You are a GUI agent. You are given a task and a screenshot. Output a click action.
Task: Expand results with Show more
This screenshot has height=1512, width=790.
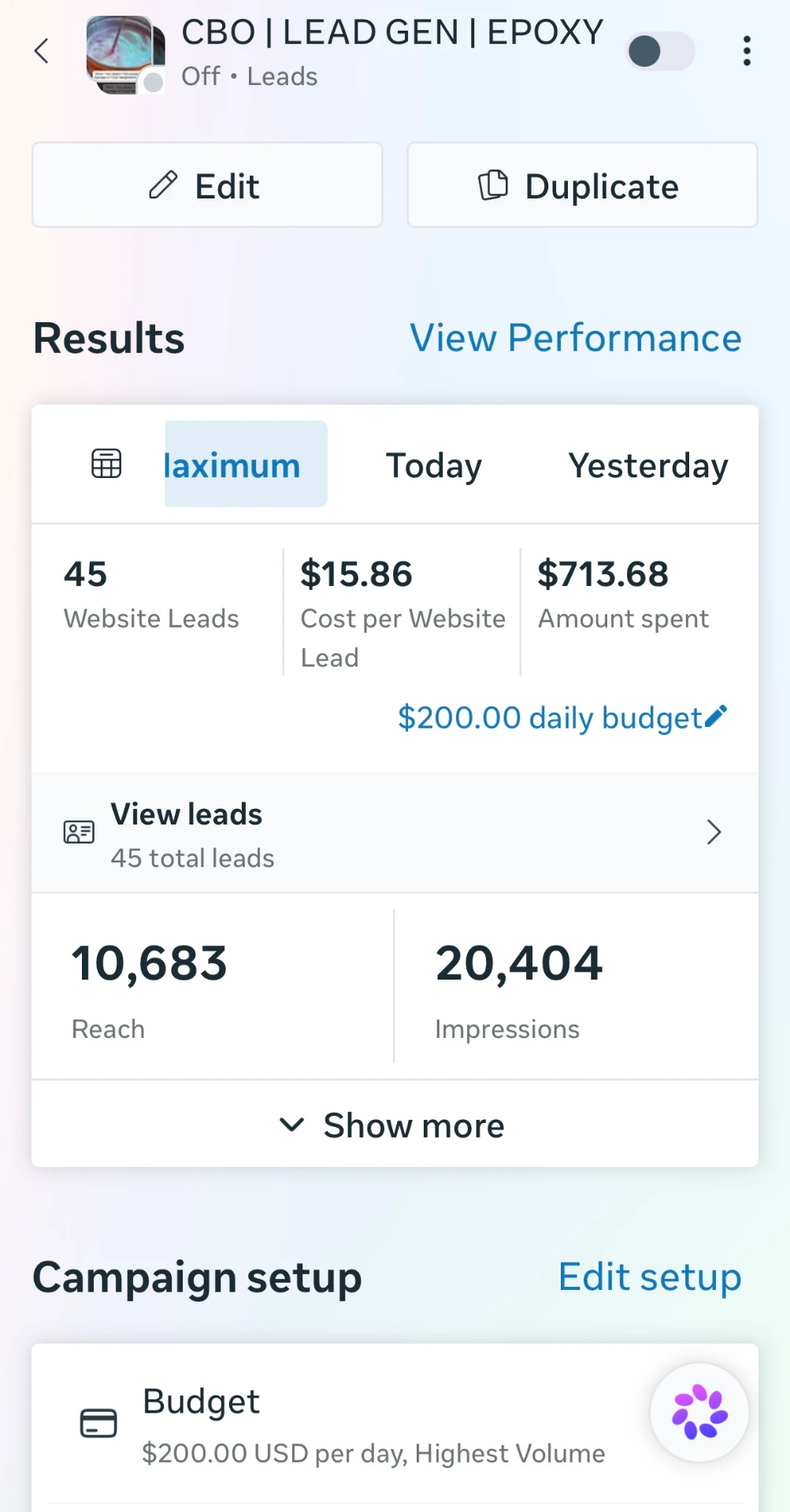coord(395,1125)
